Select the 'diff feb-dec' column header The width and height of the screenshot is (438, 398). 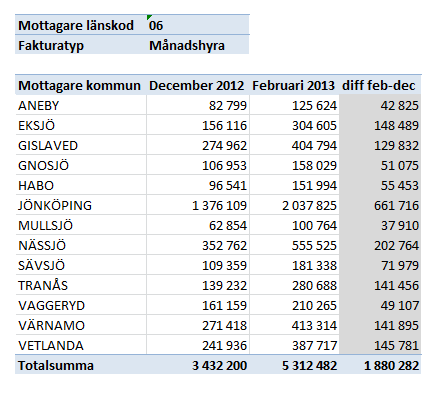pos(379,86)
